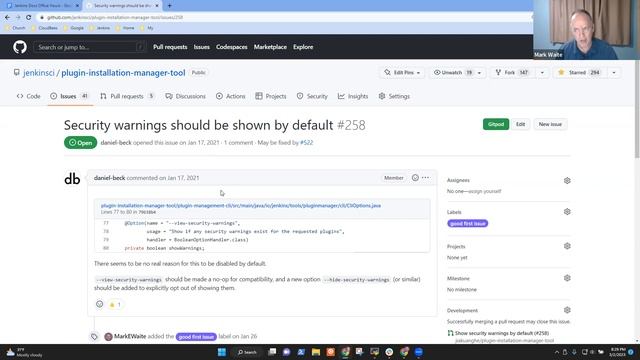Expand the dropdown arrow next to Fork

tap(542, 73)
